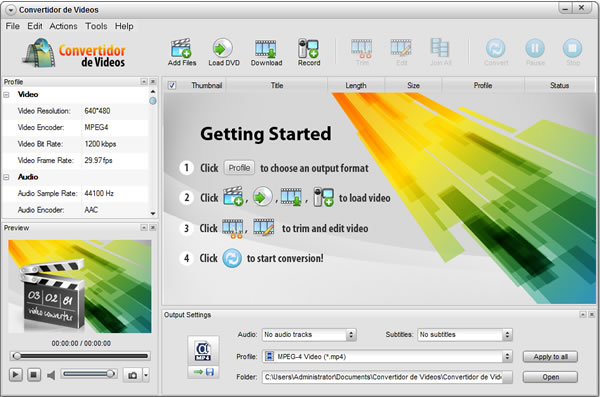Open the Help menu
This screenshot has width=600, height=397.
coord(124,26)
